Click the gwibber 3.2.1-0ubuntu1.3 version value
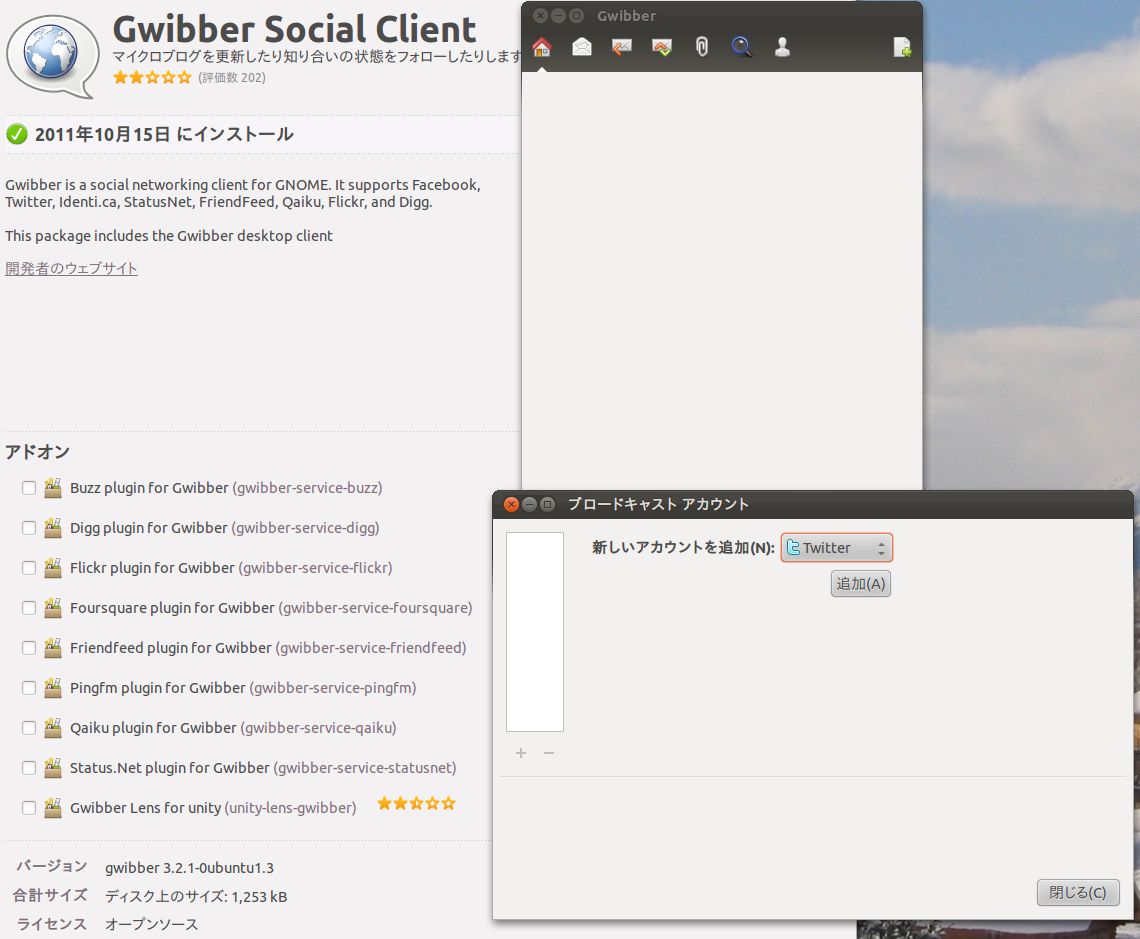 (x=189, y=868)
